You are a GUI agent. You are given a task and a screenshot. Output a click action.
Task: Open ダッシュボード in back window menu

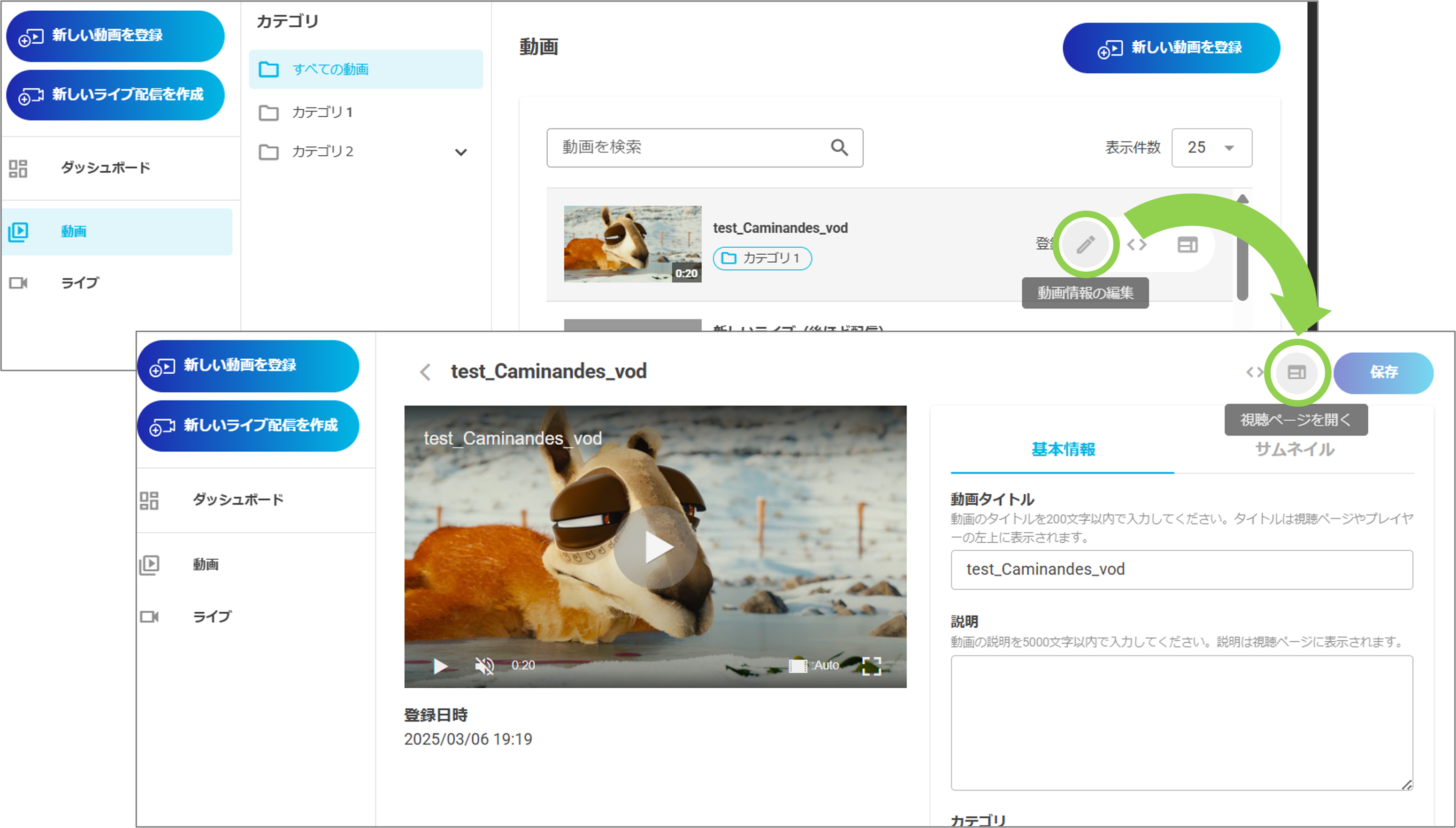click(x=105, y=168)
